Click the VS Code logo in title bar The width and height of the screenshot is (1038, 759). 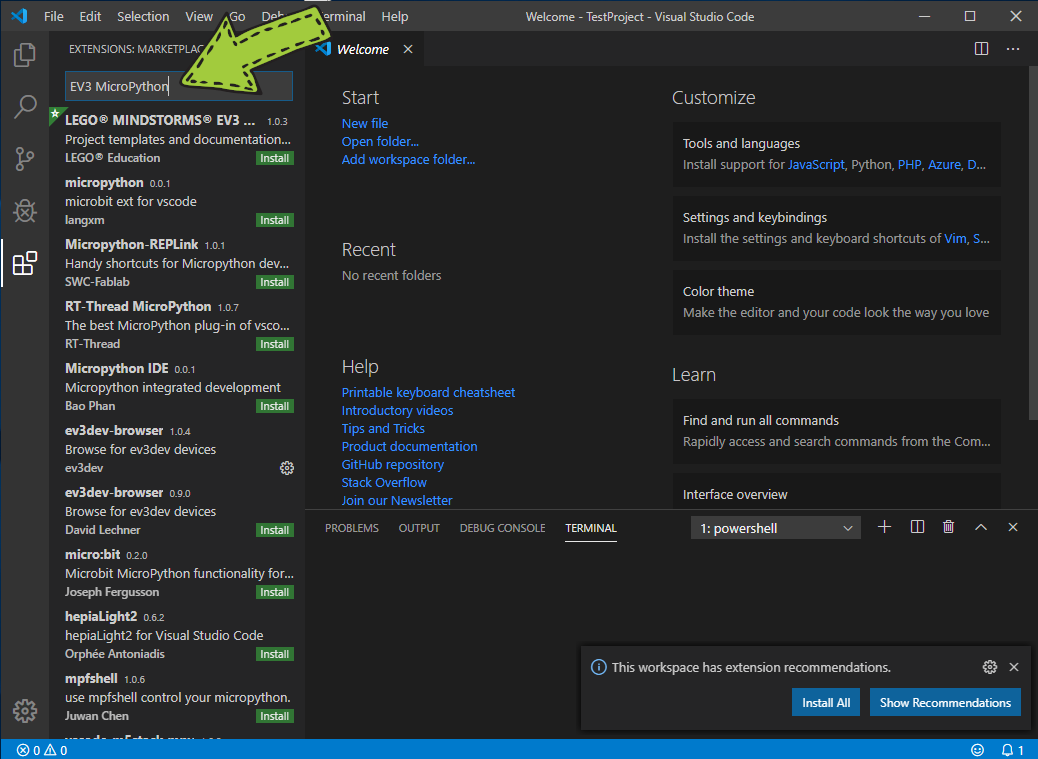point(19,16)
